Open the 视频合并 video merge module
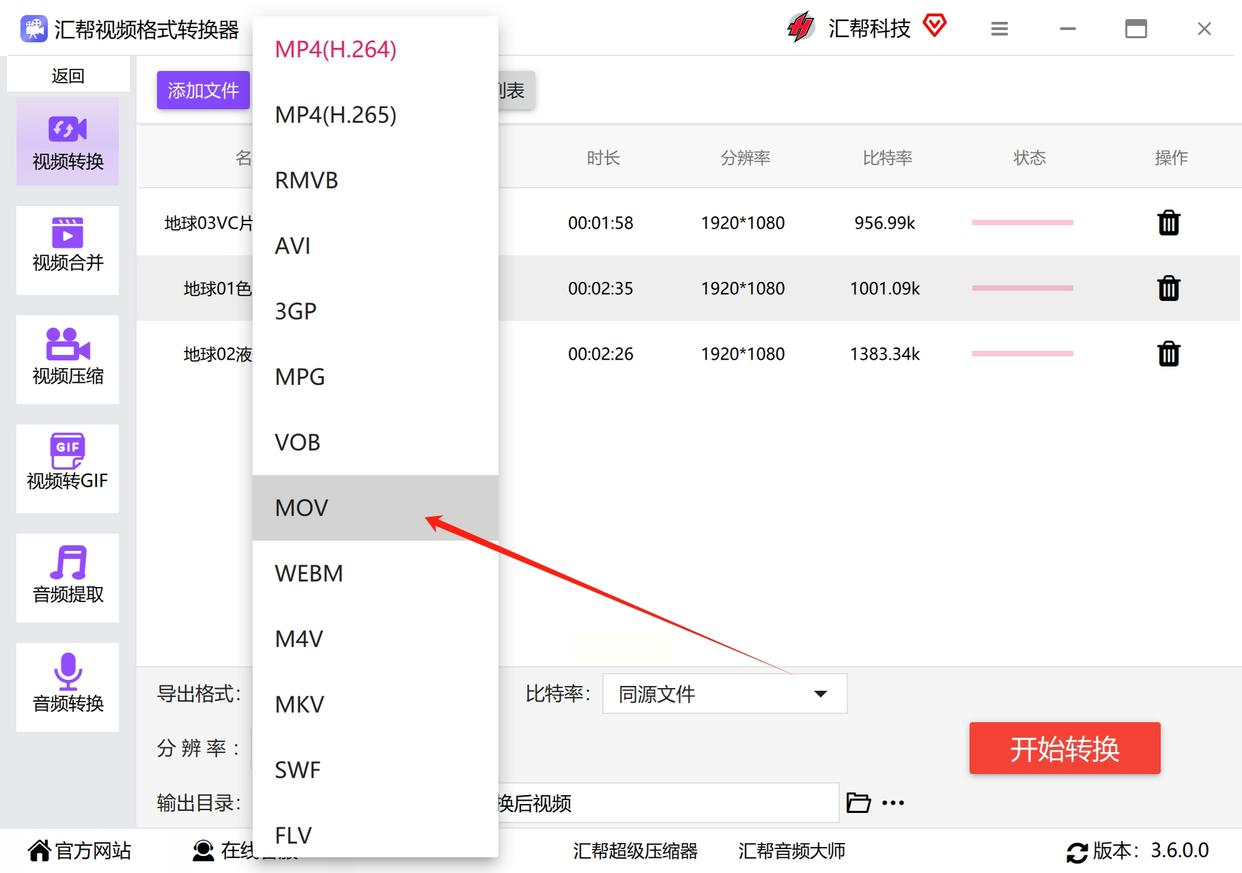This screenshot has width=1242, height=873. [x=68, y=250]
